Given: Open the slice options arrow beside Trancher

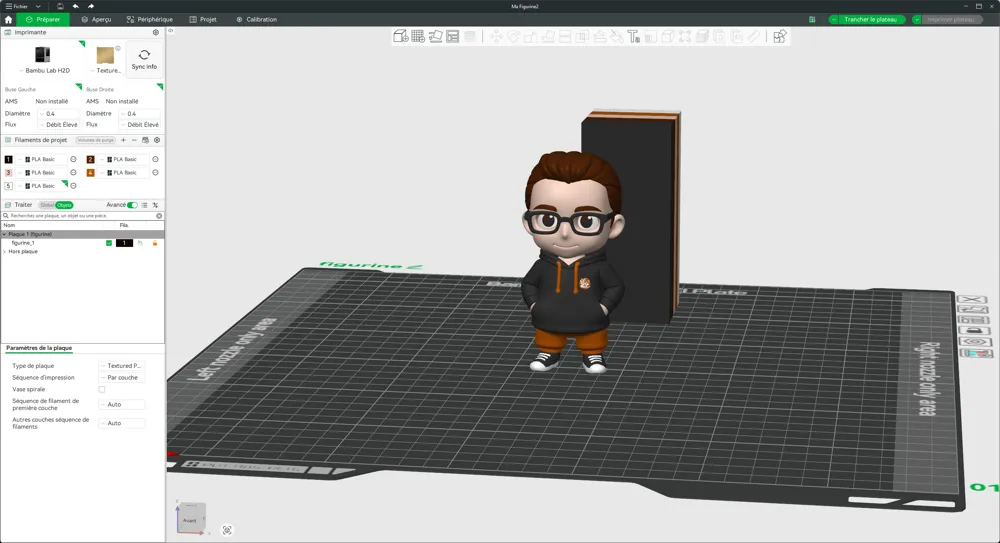Looking at the screenshot, I should 833,20.
